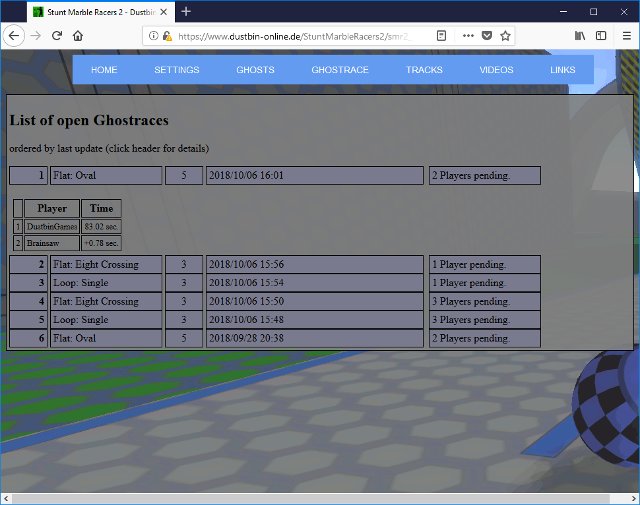640x505 pixels.
Task: Click the date 2018/10/06 15:48 cell
Action: [315, 320]
